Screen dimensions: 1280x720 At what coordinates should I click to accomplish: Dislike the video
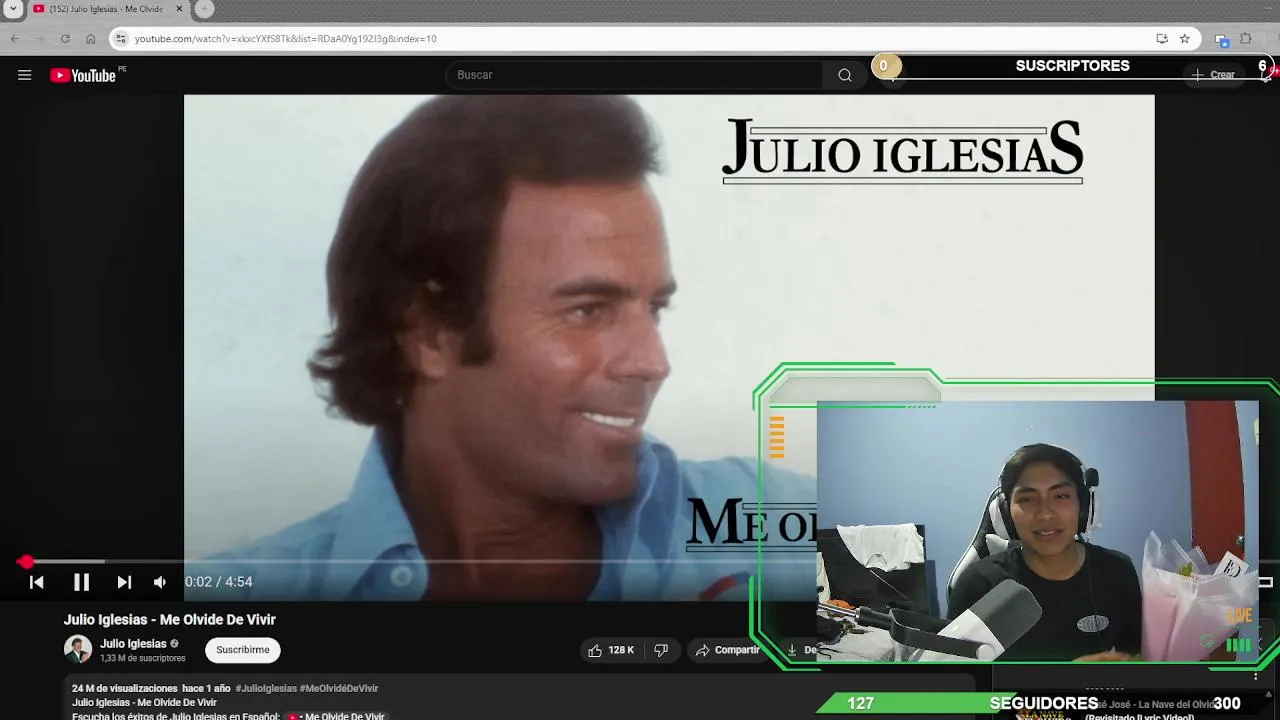(661, 650)
